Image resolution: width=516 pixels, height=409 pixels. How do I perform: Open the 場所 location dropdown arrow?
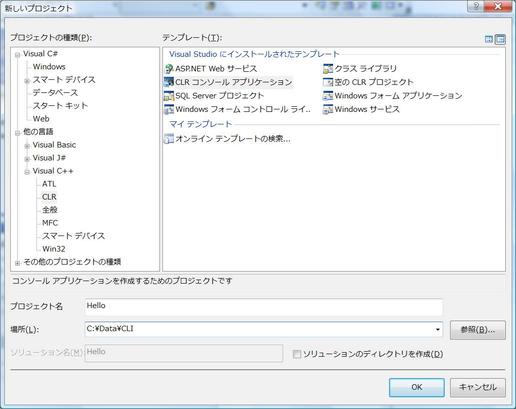point(437,329)
